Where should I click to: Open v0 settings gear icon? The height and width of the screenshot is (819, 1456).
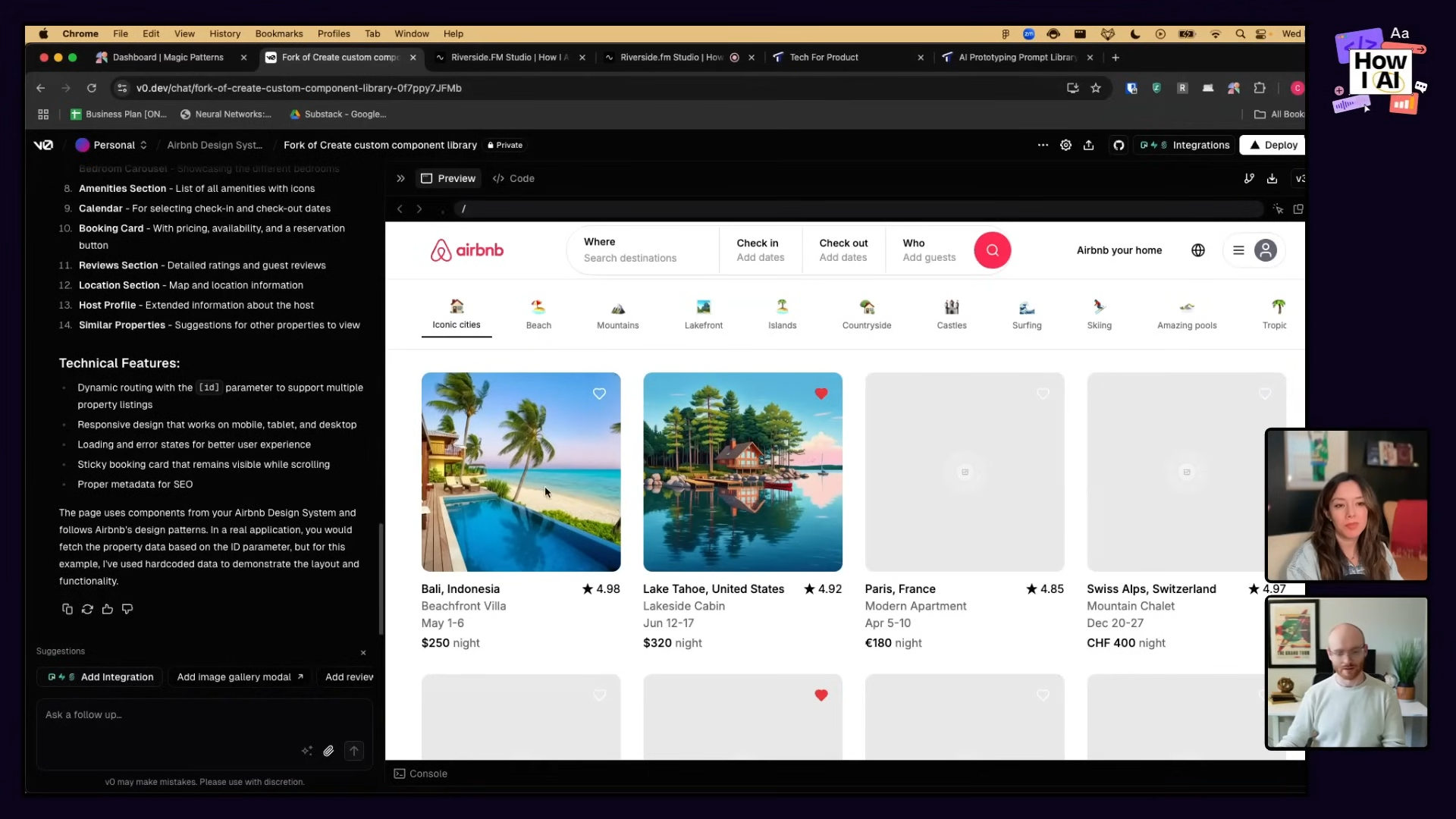pyautogui.click(x=1065, y=145)
